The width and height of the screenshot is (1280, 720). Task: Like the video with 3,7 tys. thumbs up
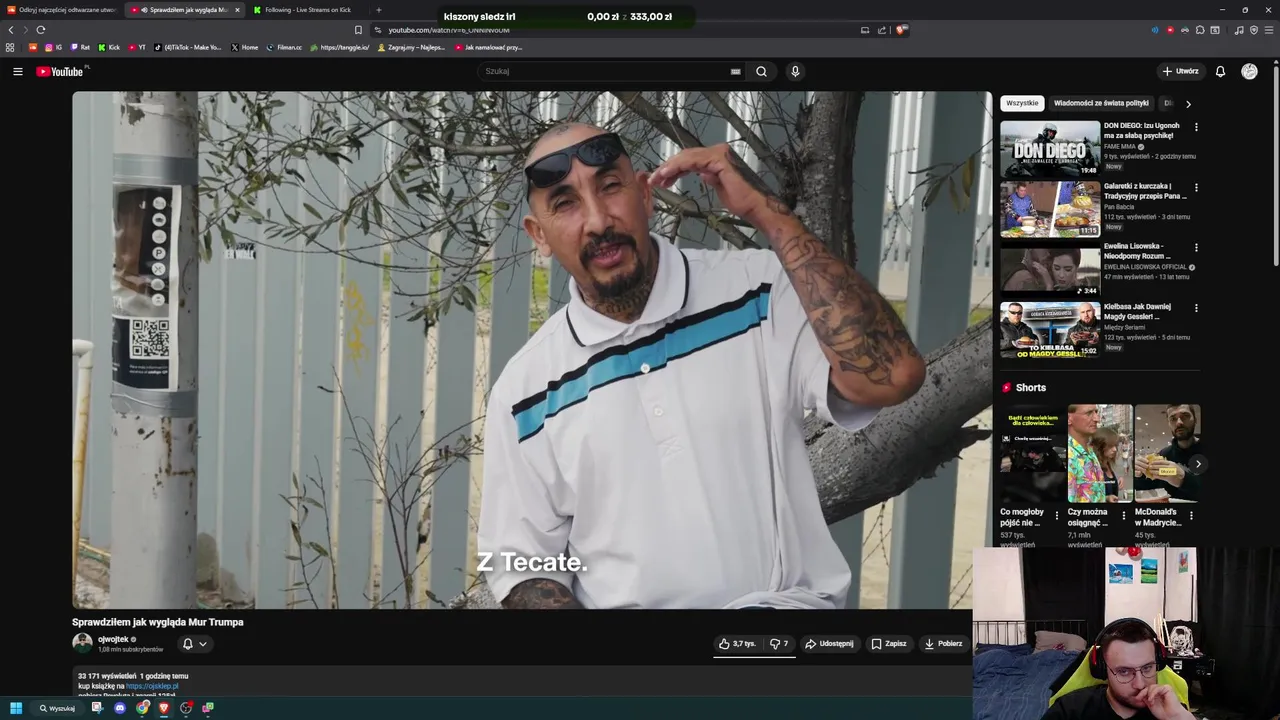point(737,644)
